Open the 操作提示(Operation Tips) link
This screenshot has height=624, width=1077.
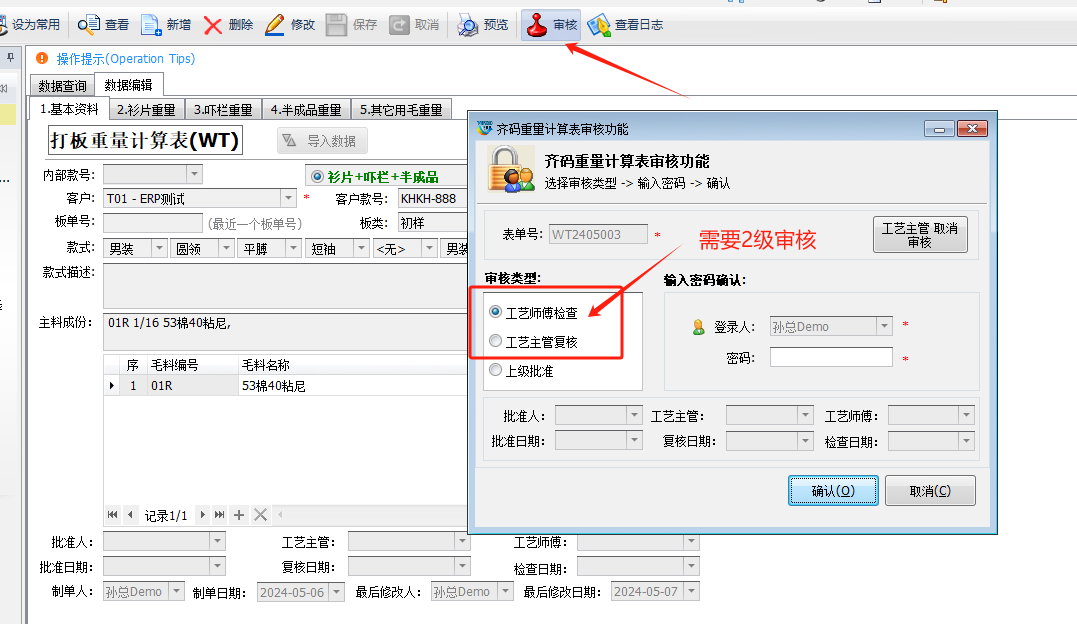tap(126, 59)
